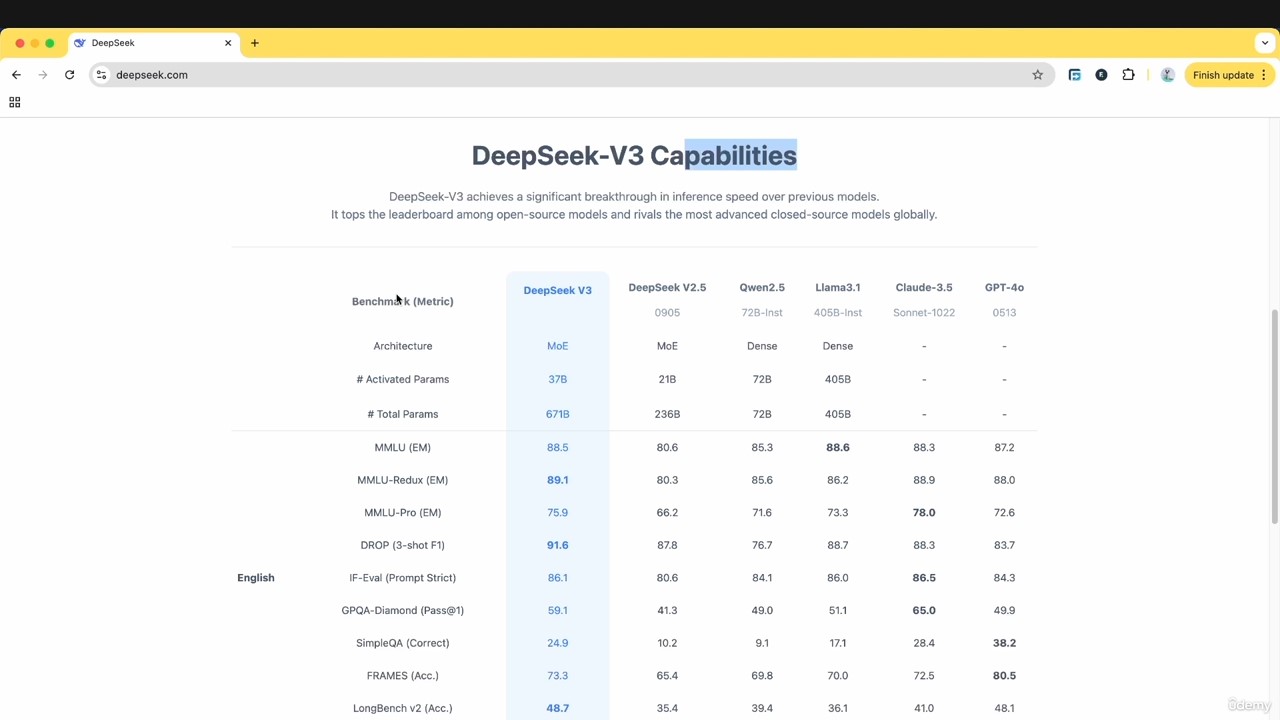Open the Chrome three-dot menu
Viewport: 1280px width, 720px height.
[1264, 75]
